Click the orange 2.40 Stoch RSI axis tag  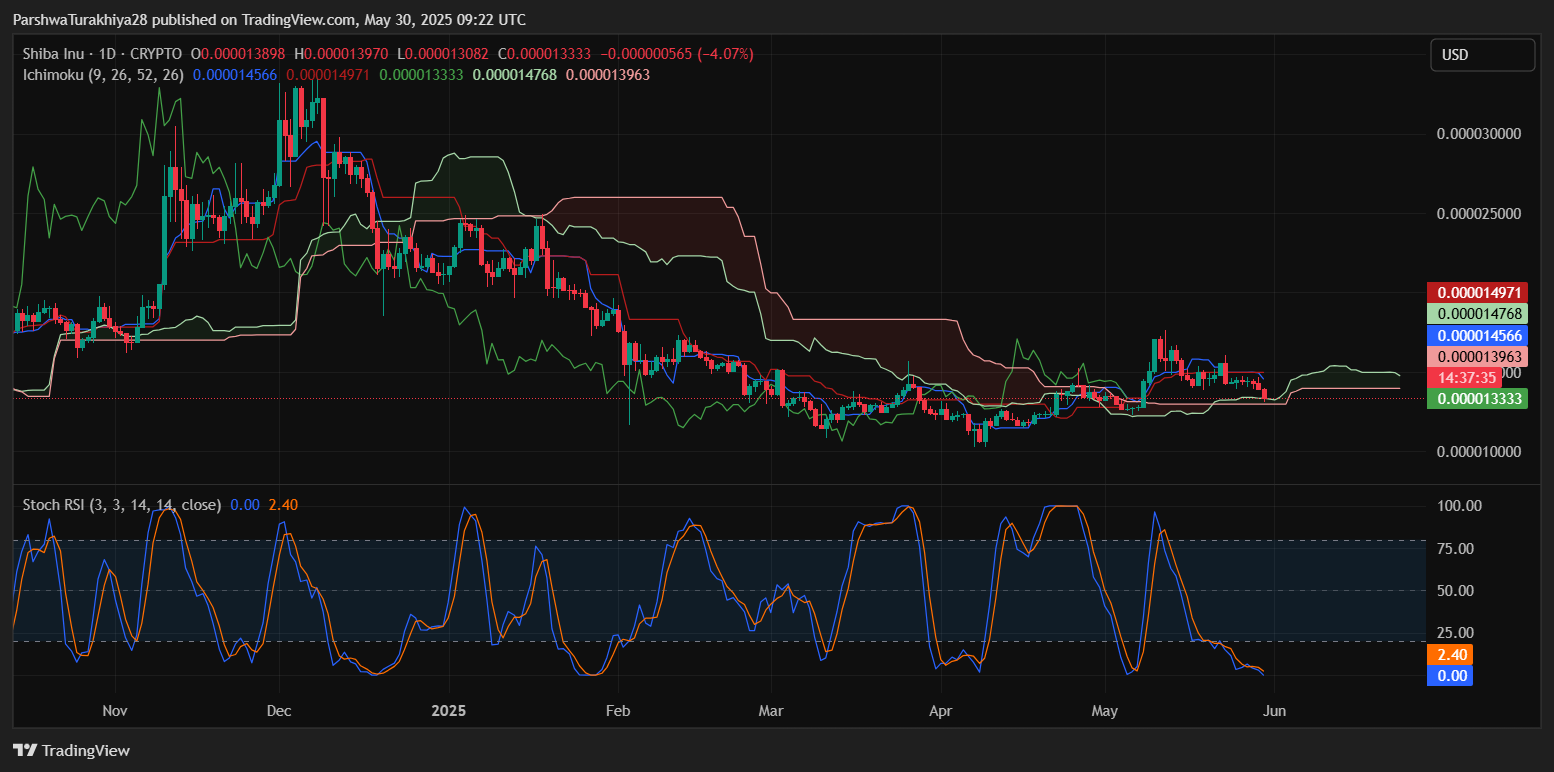[x=1451, y=655]
